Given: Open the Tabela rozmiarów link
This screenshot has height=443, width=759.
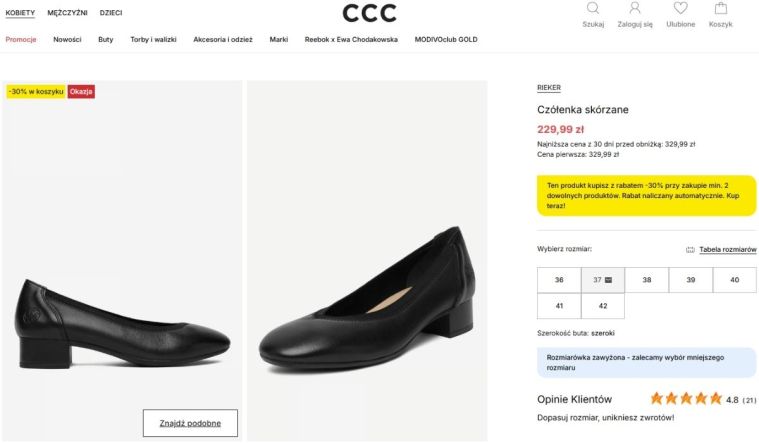Looking at the screenshot, I should tap(728, 250).
